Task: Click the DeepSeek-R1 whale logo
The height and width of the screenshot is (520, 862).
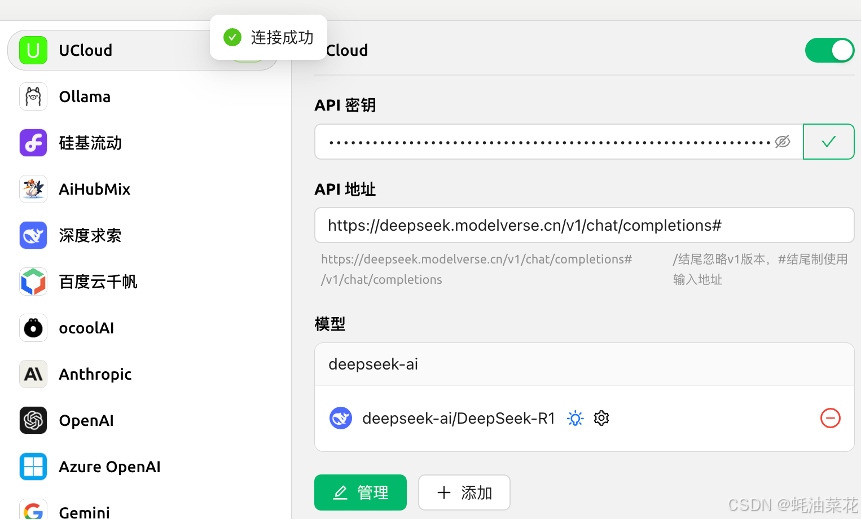Action: tap(341, 418)
